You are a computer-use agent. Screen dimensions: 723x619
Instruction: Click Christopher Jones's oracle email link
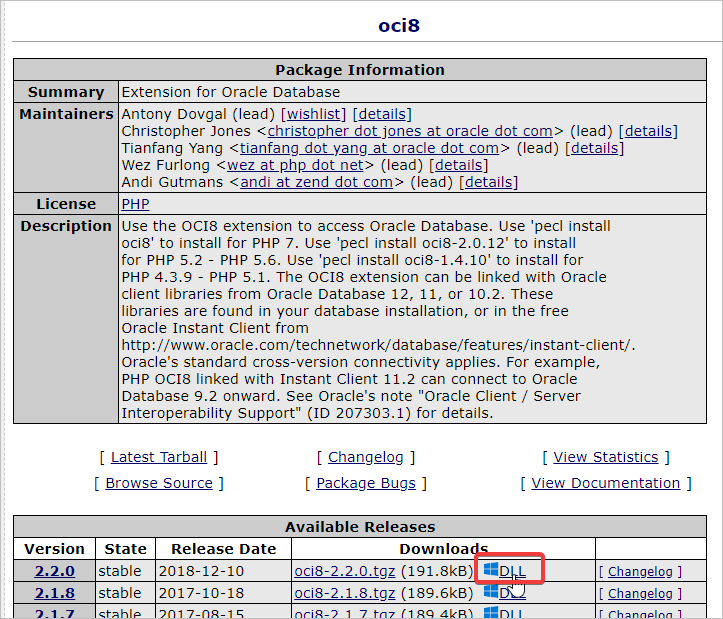click(410, 131)
